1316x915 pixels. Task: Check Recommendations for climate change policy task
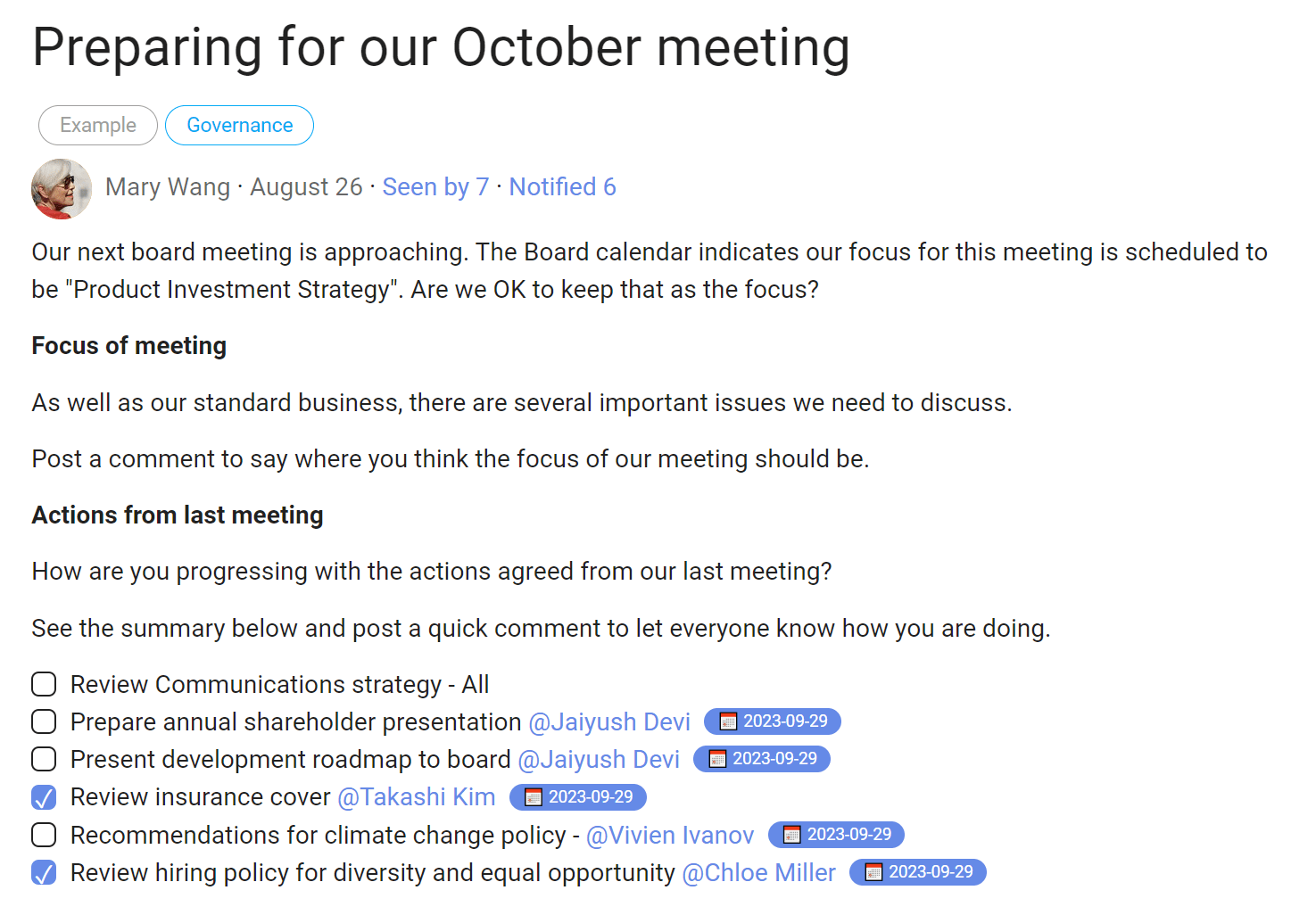pos(44,835)
